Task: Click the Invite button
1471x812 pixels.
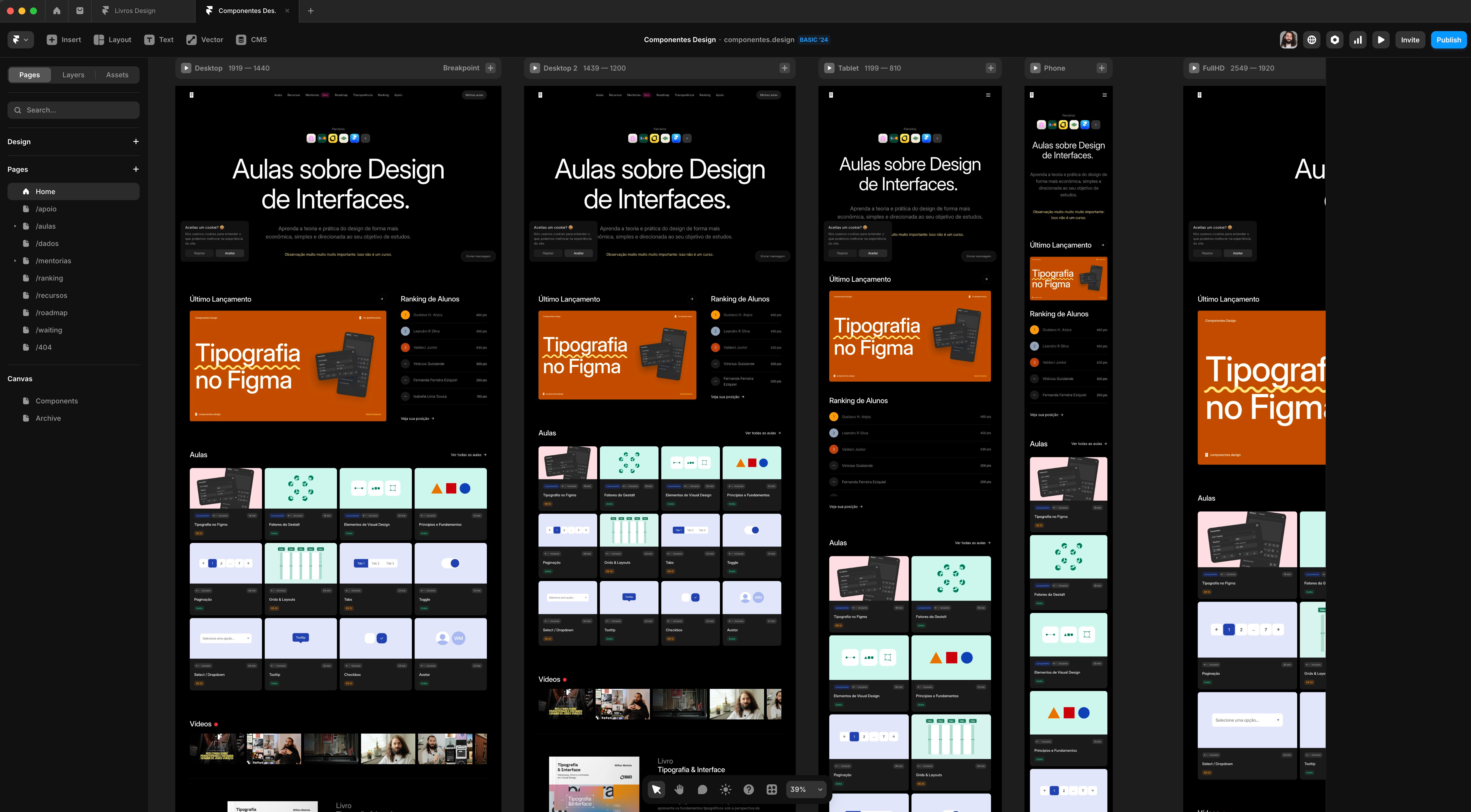Action: point(1410,40)
